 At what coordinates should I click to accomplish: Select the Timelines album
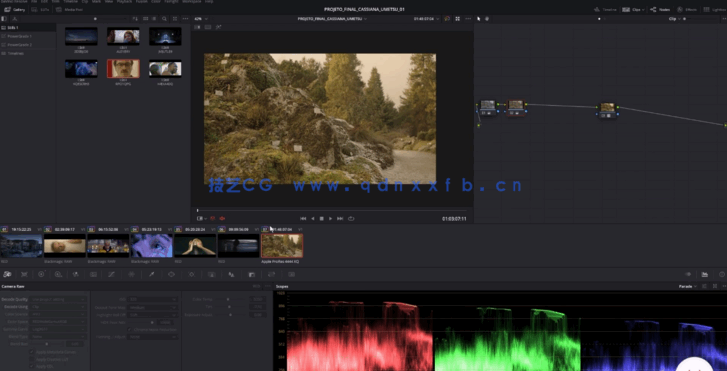pyautogui.click(x=28, y=53)
